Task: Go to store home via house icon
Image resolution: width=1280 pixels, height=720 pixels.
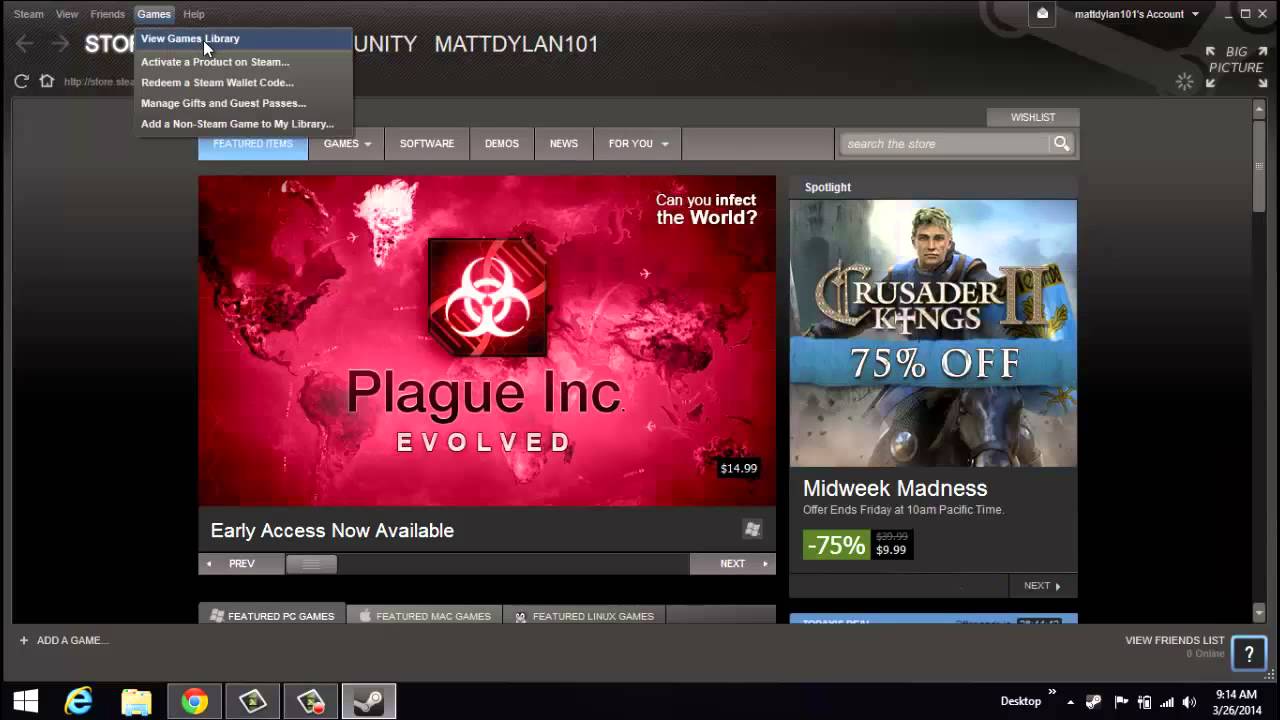Action: [x=46, y=81]
